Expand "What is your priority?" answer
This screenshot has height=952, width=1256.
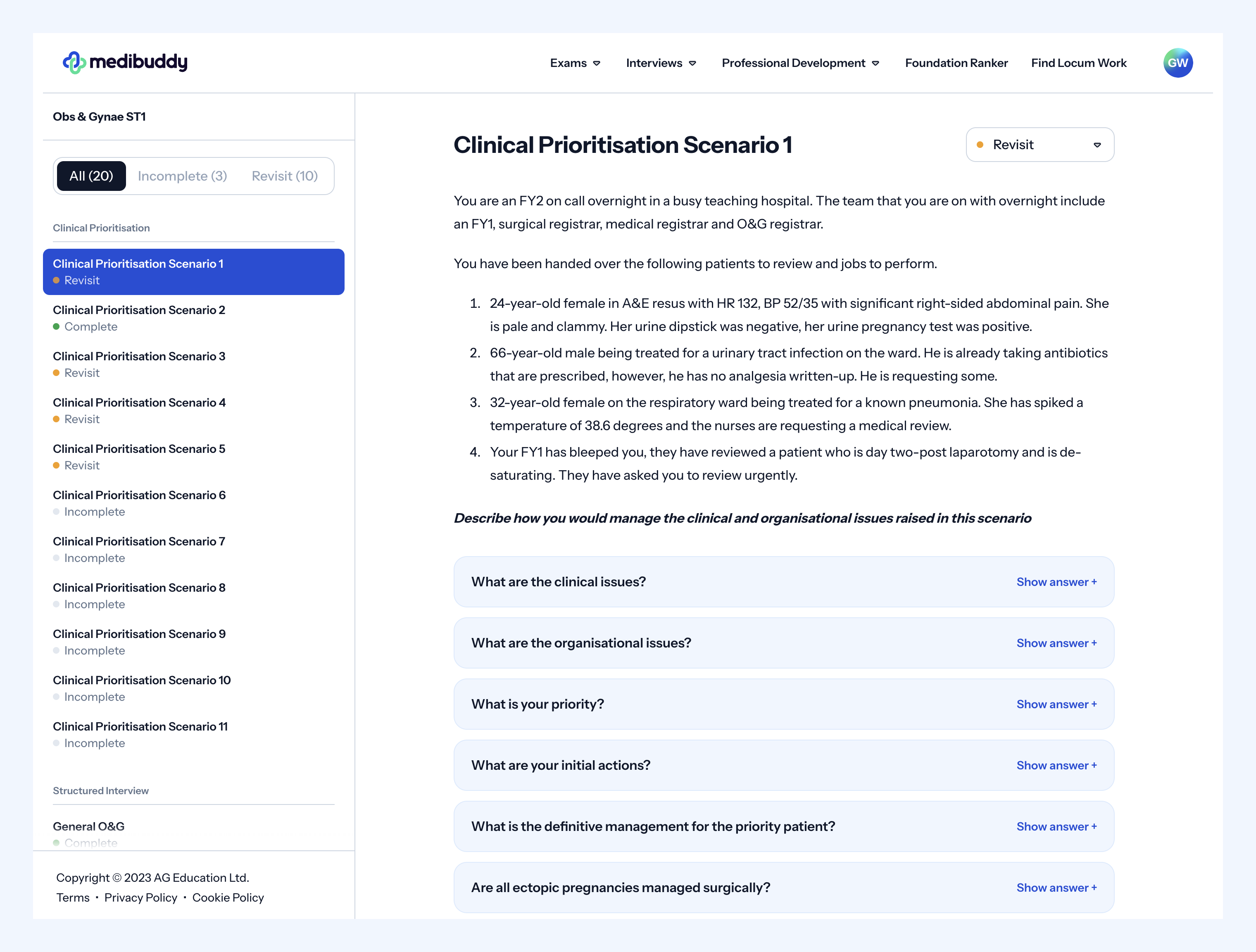point(1056,704)
